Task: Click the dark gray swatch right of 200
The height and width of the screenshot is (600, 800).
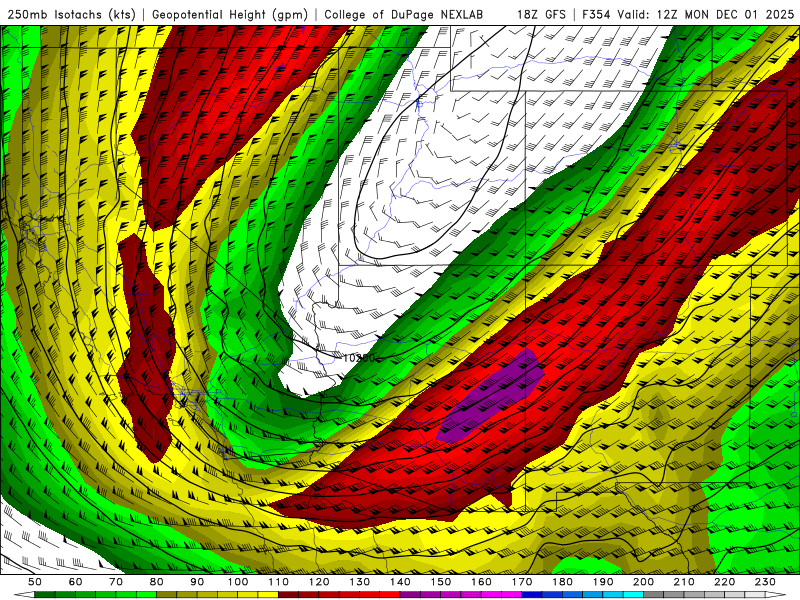Action: 654,594
